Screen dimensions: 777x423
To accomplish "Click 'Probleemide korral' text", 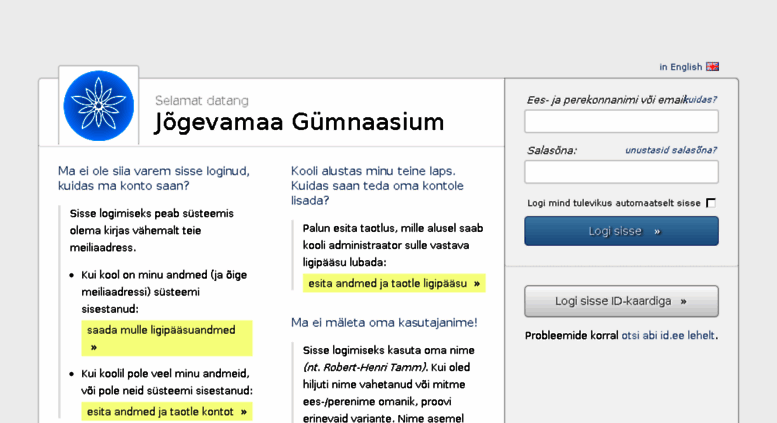I will click(x=571, y=335).
